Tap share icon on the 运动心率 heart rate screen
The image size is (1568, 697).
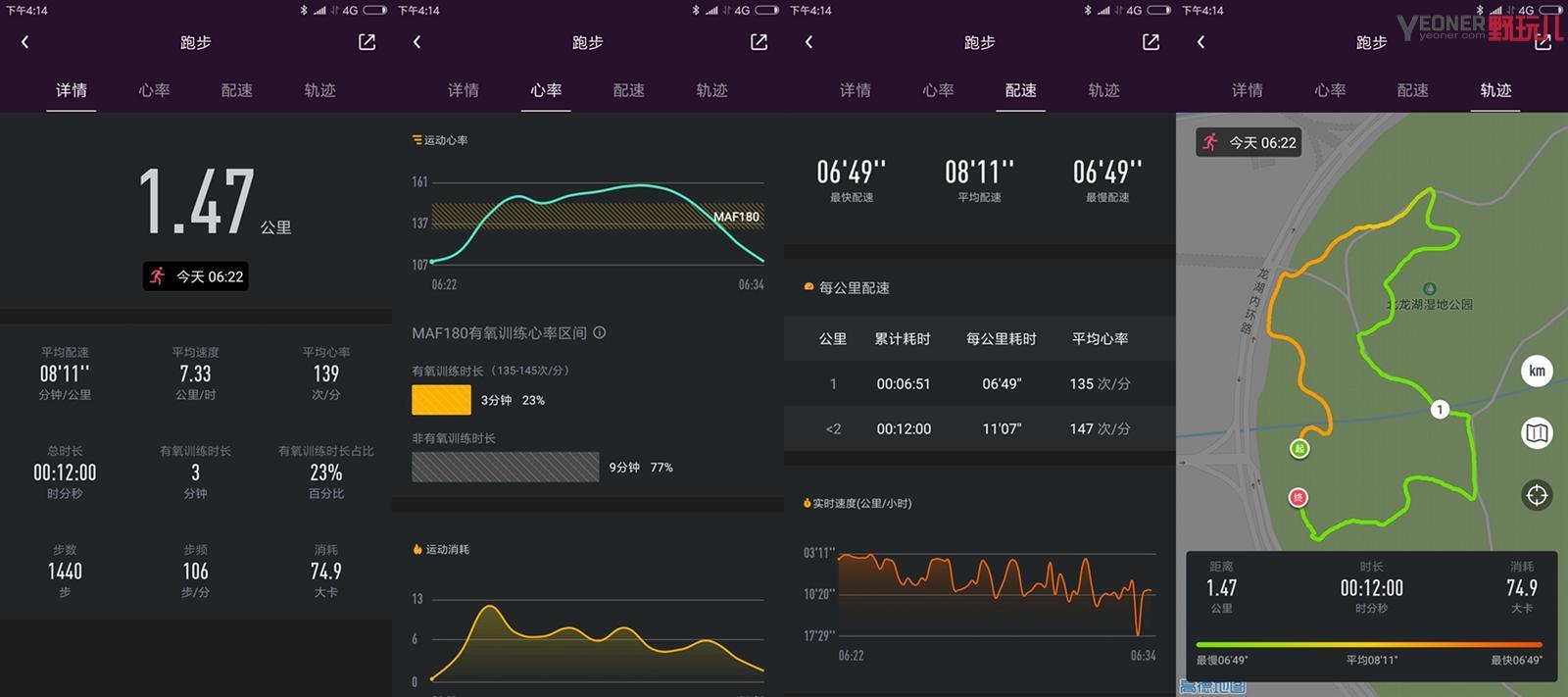pyautogui.click(x=759, y=42)
